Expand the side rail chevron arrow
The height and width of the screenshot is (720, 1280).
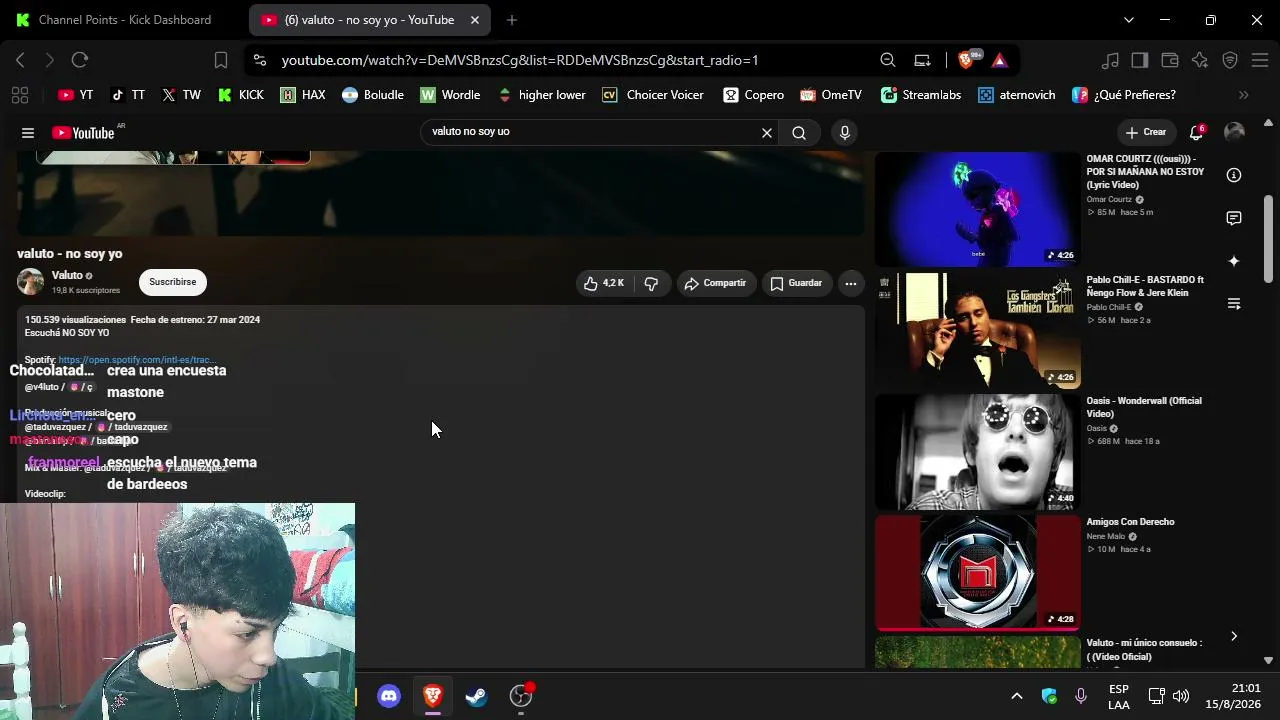pyautogui.click(x=1234, y=636)
